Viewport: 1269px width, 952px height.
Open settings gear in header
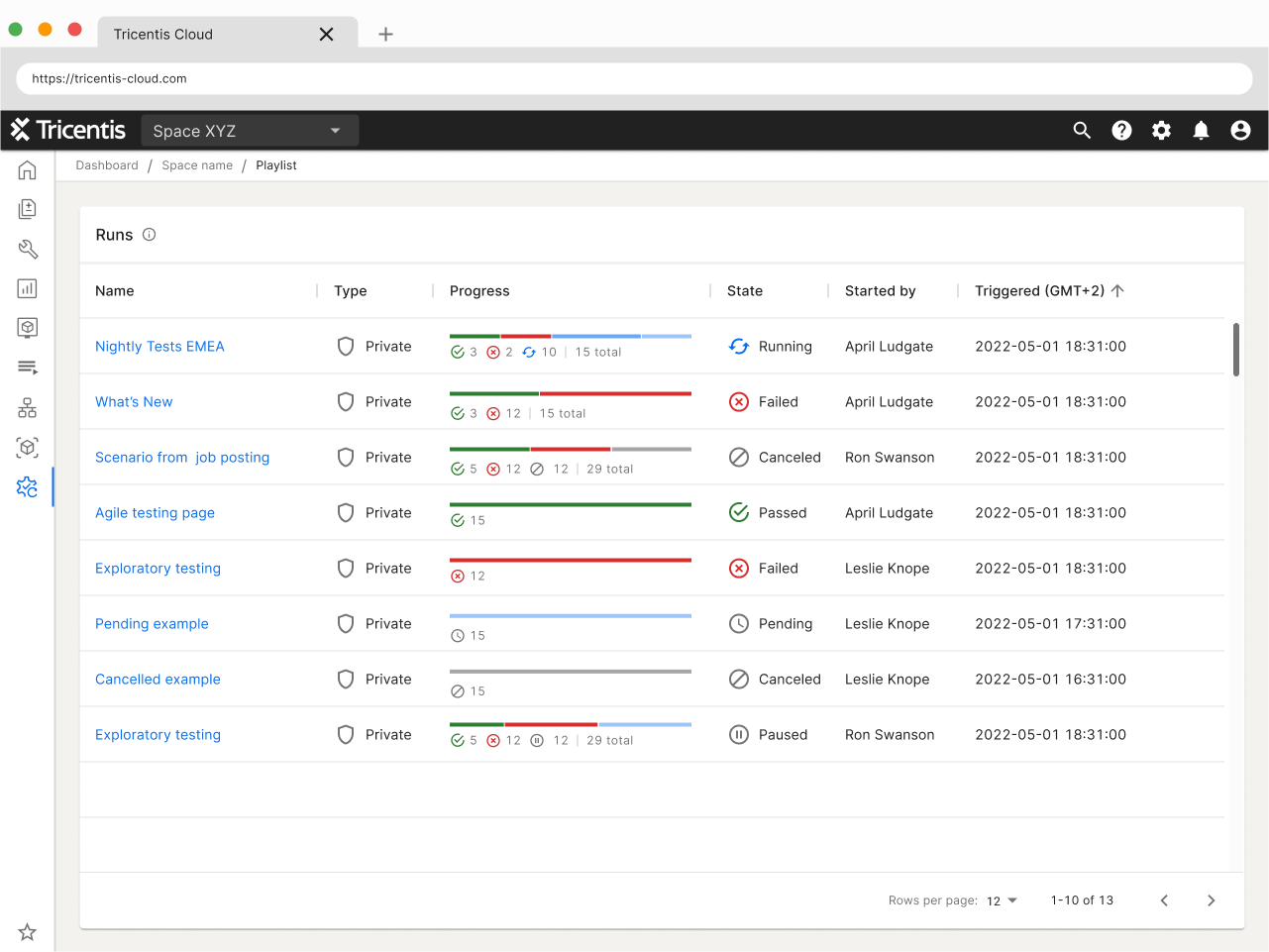click(1161, 130)
